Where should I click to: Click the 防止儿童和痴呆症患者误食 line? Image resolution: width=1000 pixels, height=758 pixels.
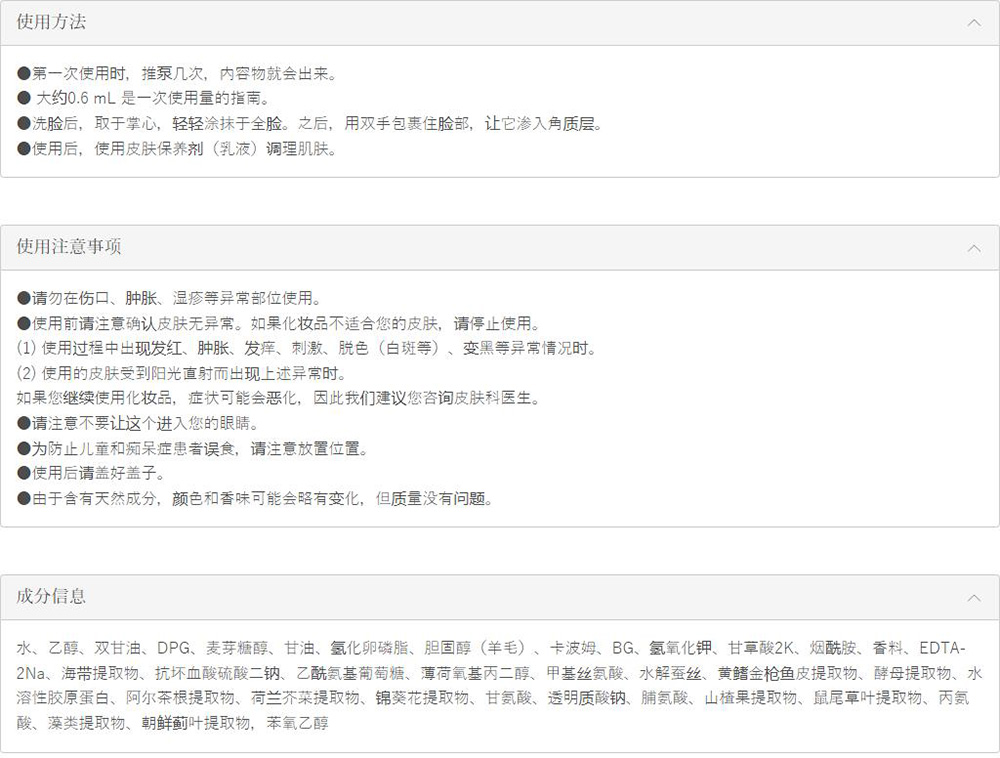193,448
